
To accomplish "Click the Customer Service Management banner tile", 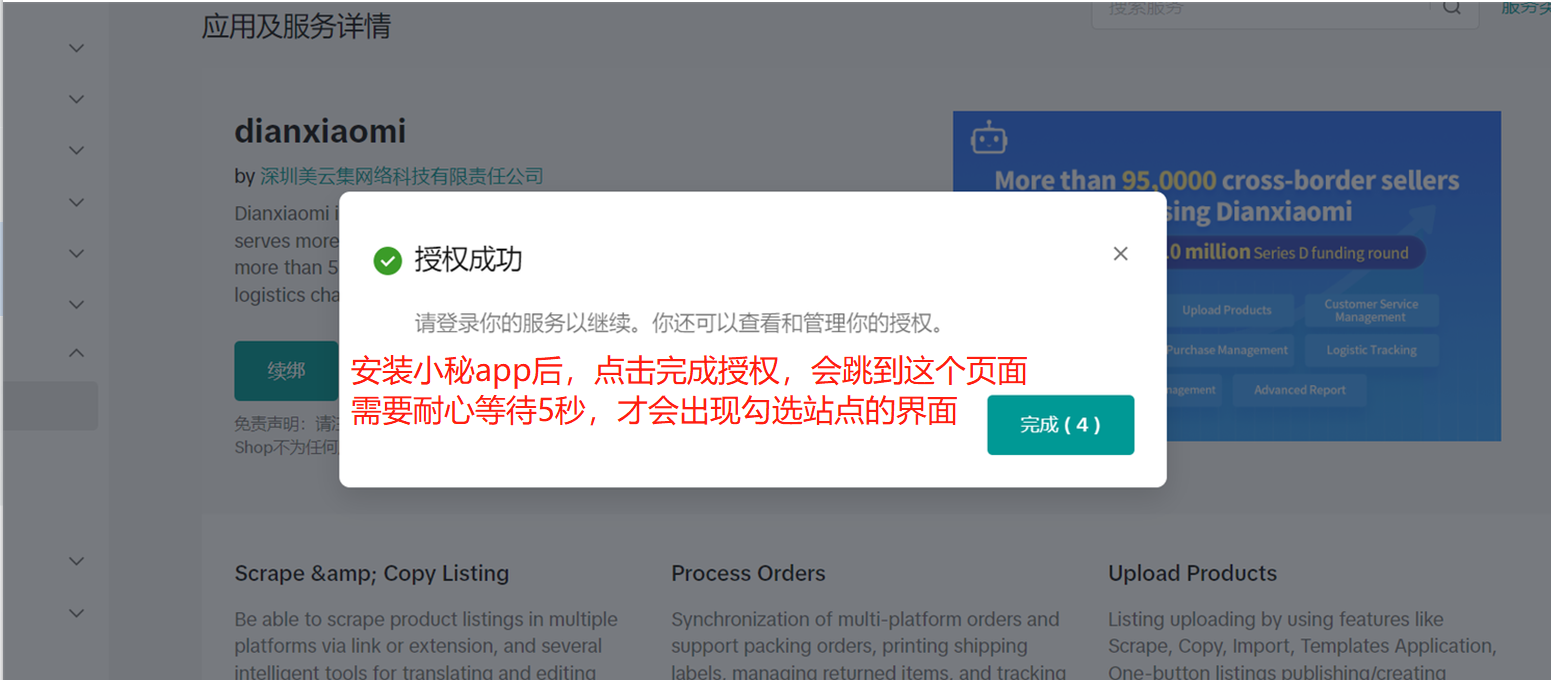I will point(1371,310).
